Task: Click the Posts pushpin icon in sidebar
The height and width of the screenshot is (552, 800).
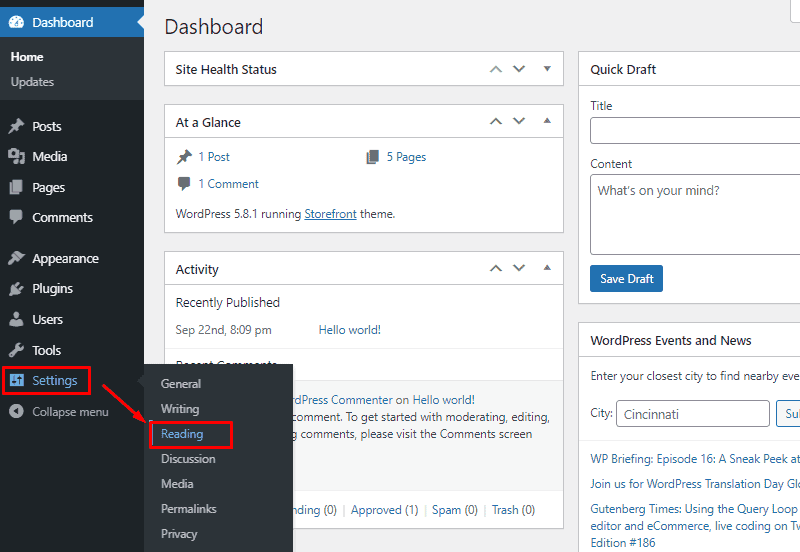Action: [x=16, y=126]
